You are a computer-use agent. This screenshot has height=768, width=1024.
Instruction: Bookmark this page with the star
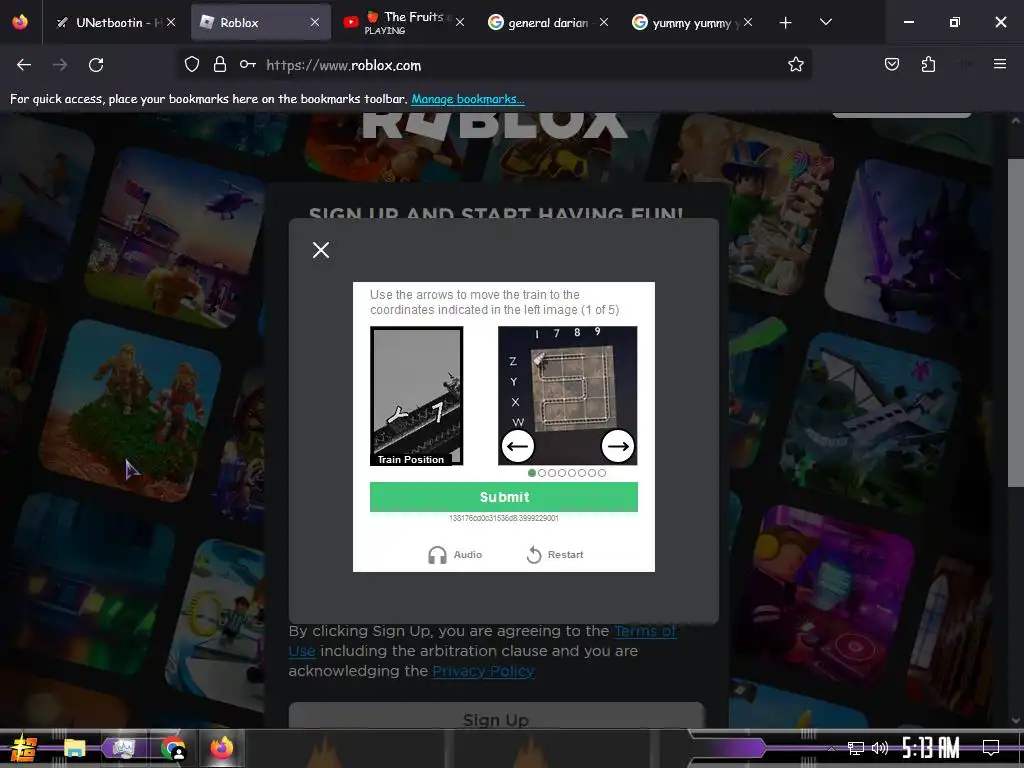[x=795, y=65]
